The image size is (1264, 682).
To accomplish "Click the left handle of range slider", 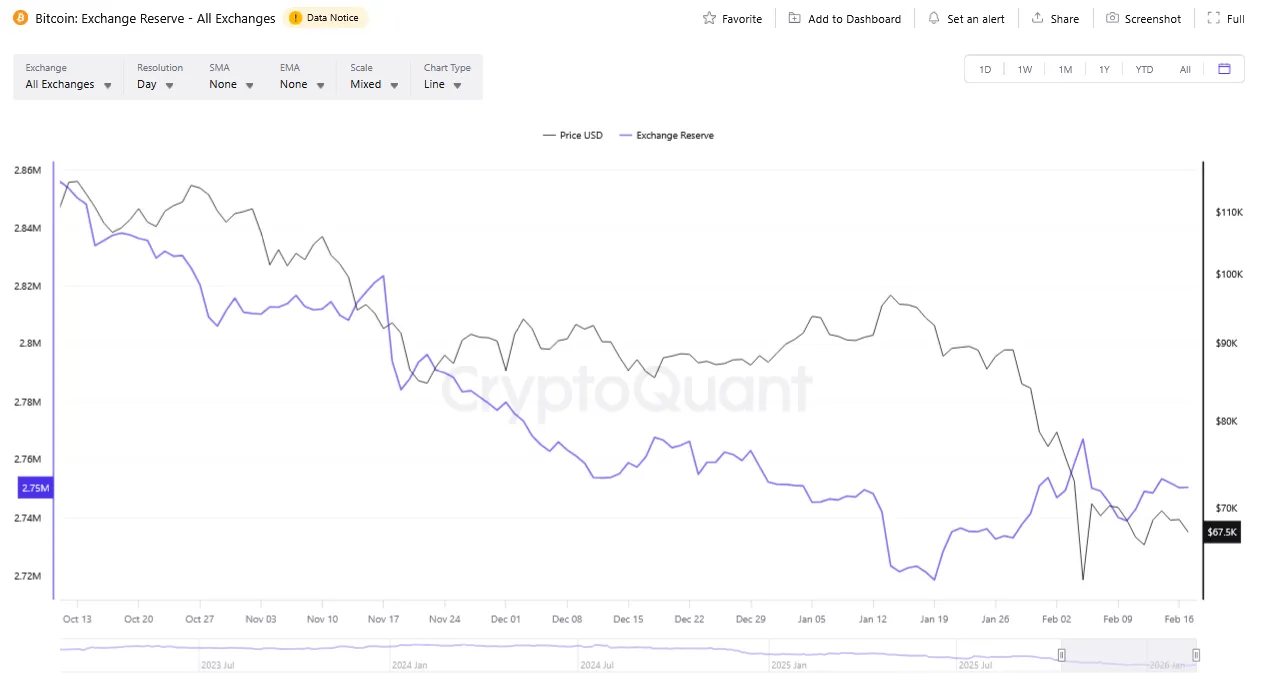I will click(1062, 655).
